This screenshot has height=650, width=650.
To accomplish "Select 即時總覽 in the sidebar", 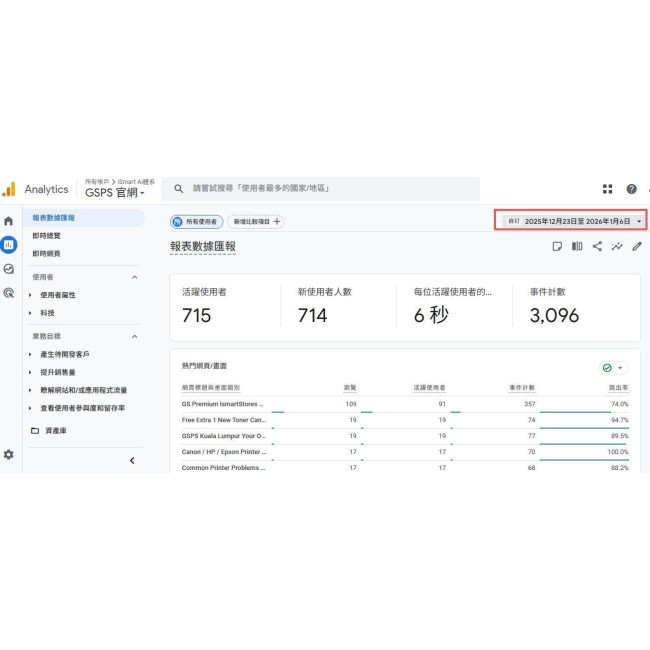I will 47,236.
